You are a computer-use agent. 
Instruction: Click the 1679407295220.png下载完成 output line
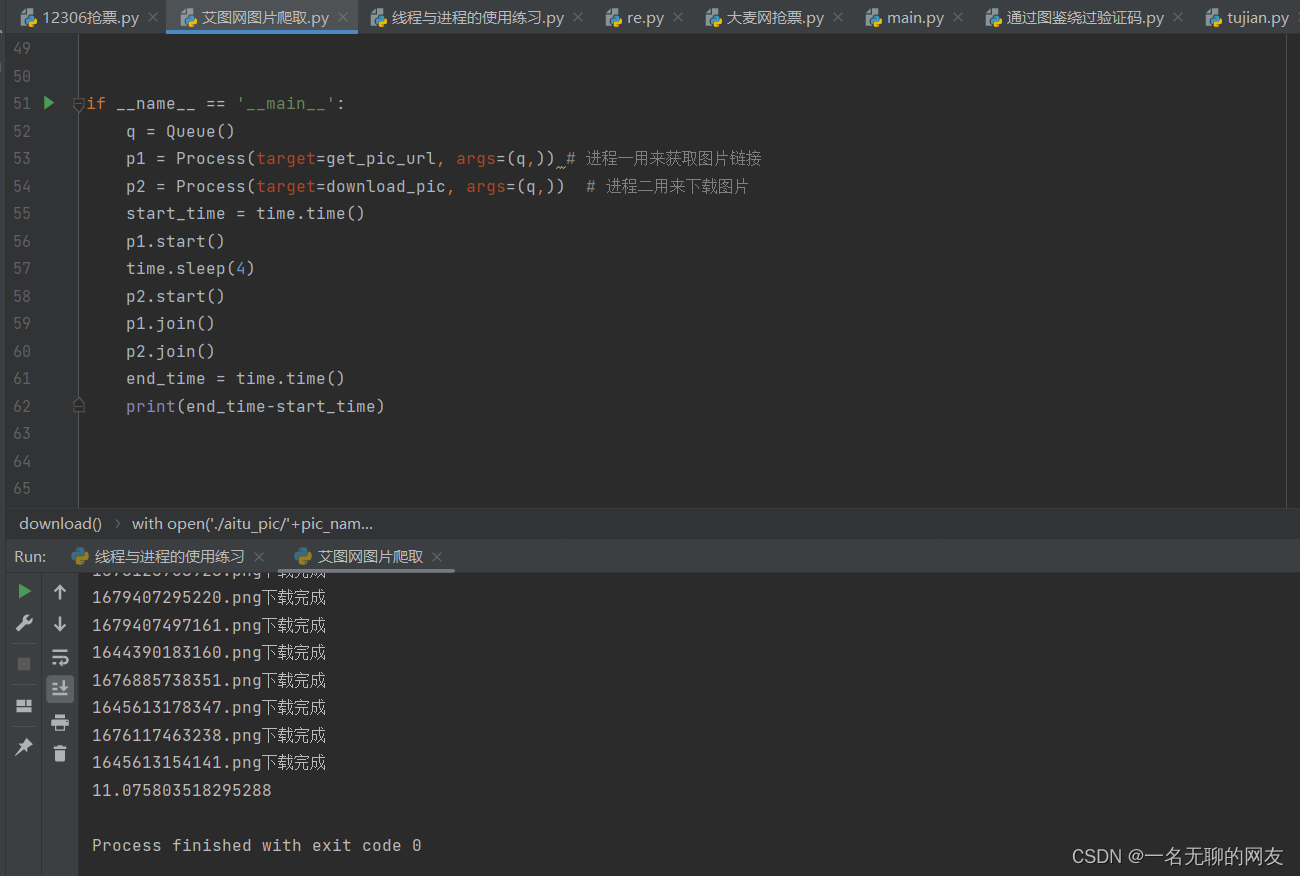point(209,598)
